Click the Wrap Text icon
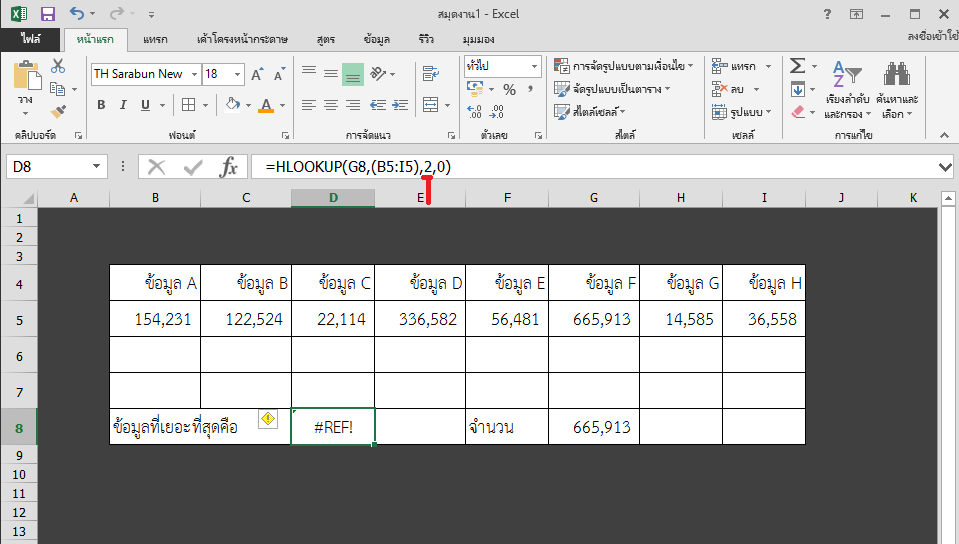Viewport: 959px width, 544px height. pos(431,73)
